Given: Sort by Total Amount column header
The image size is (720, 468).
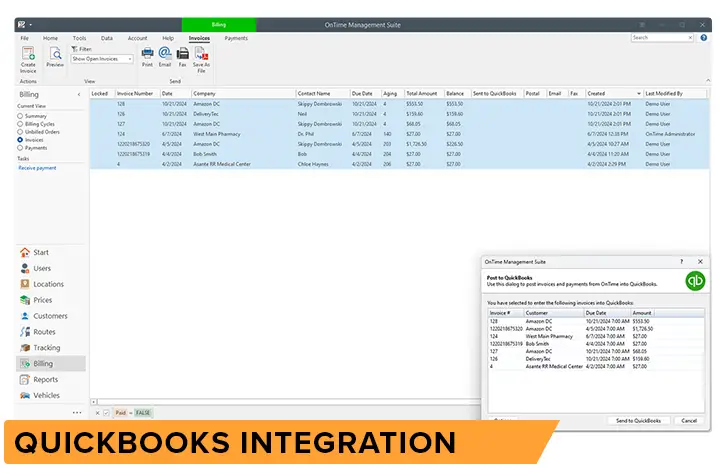Looking at the screenshot, I should tap(424, 93).
